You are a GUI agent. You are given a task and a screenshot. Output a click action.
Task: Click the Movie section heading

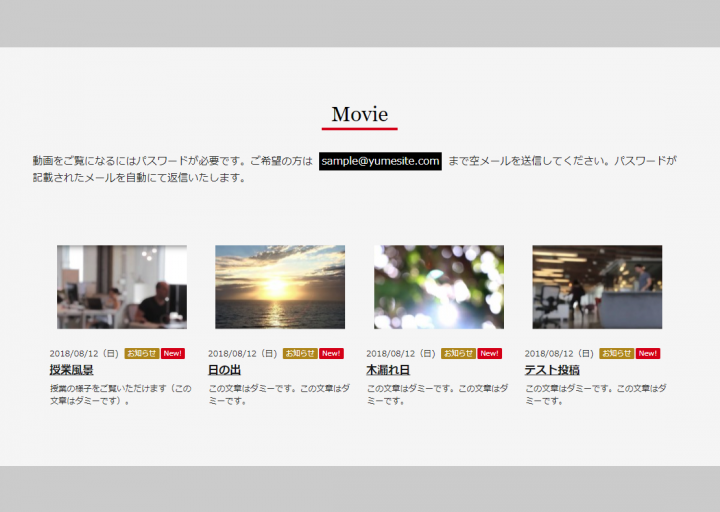pos(360,114)
